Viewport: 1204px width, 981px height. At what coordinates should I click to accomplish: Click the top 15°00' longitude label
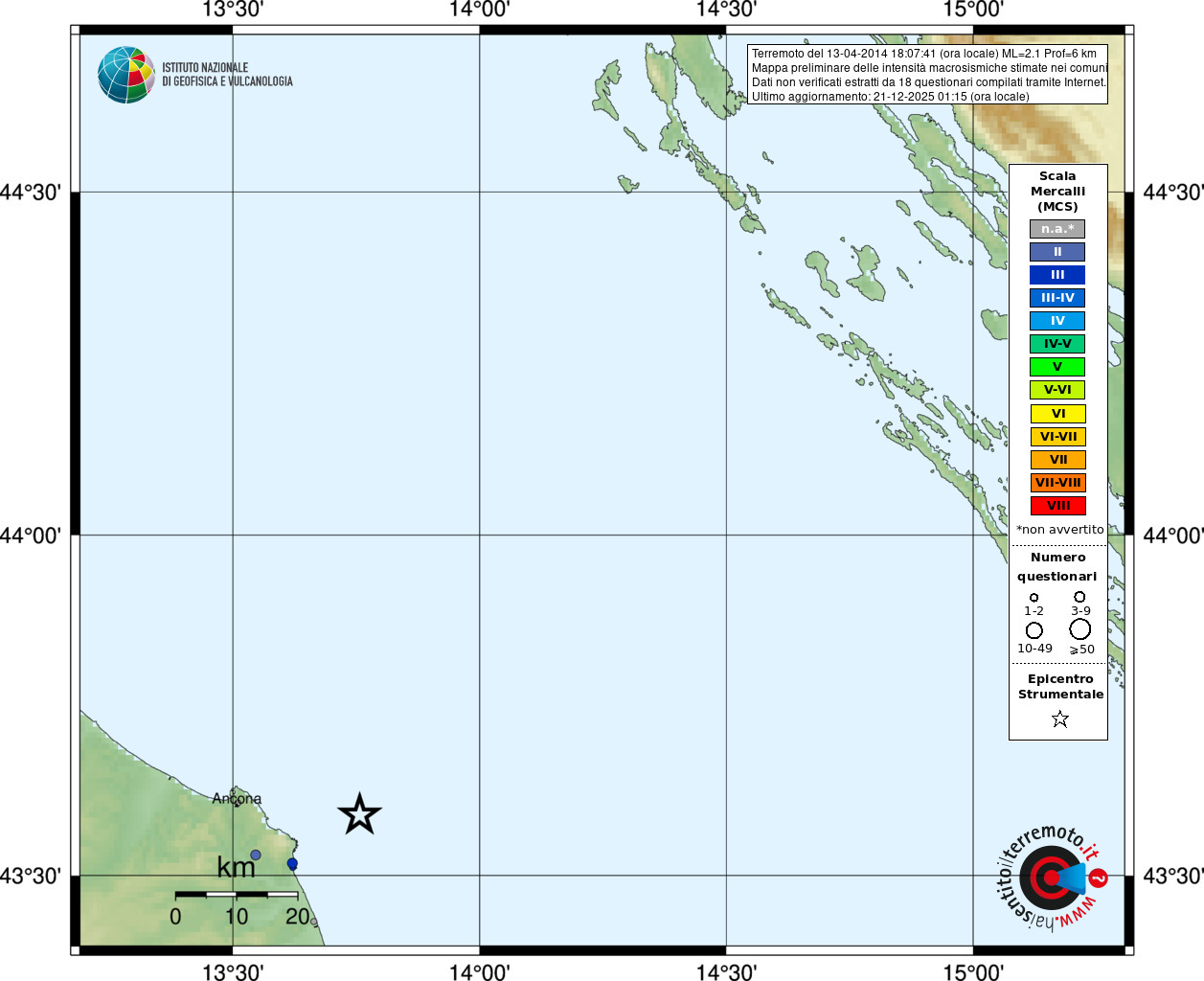tap(973, 10)
